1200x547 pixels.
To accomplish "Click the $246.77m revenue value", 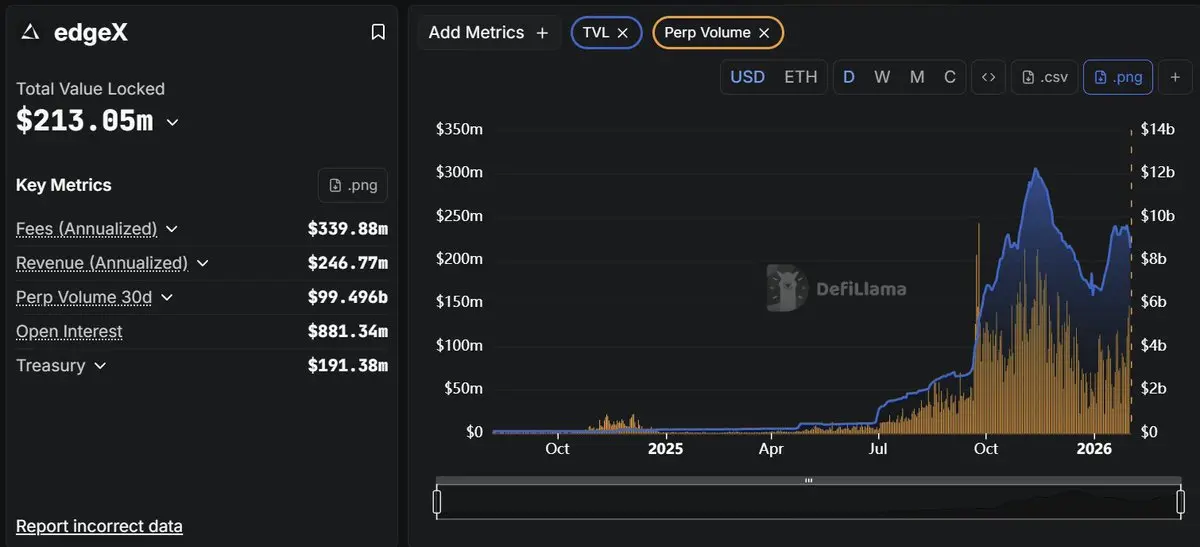I will click(x=347, y=263).
